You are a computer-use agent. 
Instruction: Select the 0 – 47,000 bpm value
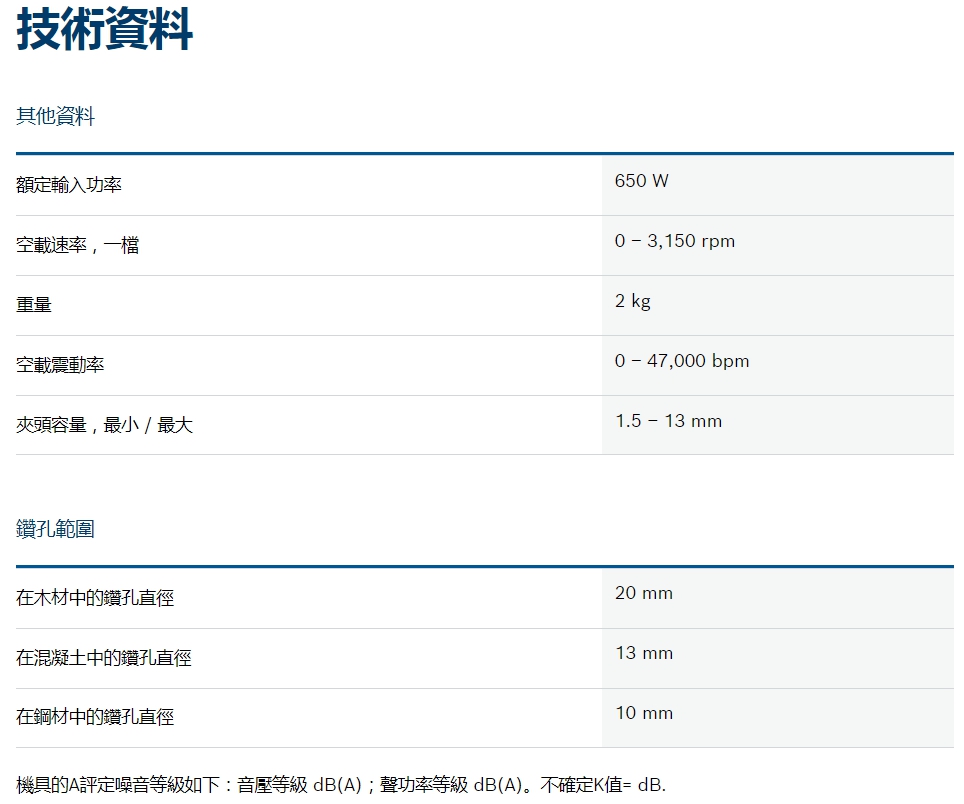click(682, 361)
